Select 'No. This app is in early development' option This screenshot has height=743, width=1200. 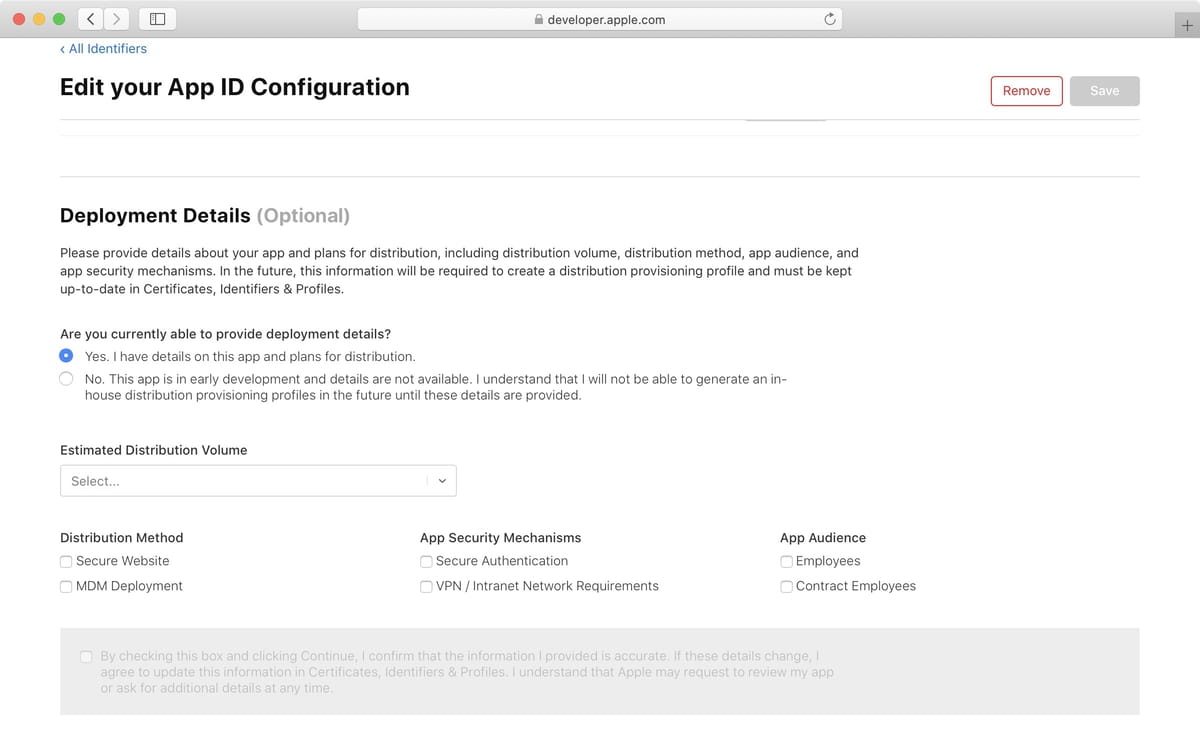[x=66, y=379]
